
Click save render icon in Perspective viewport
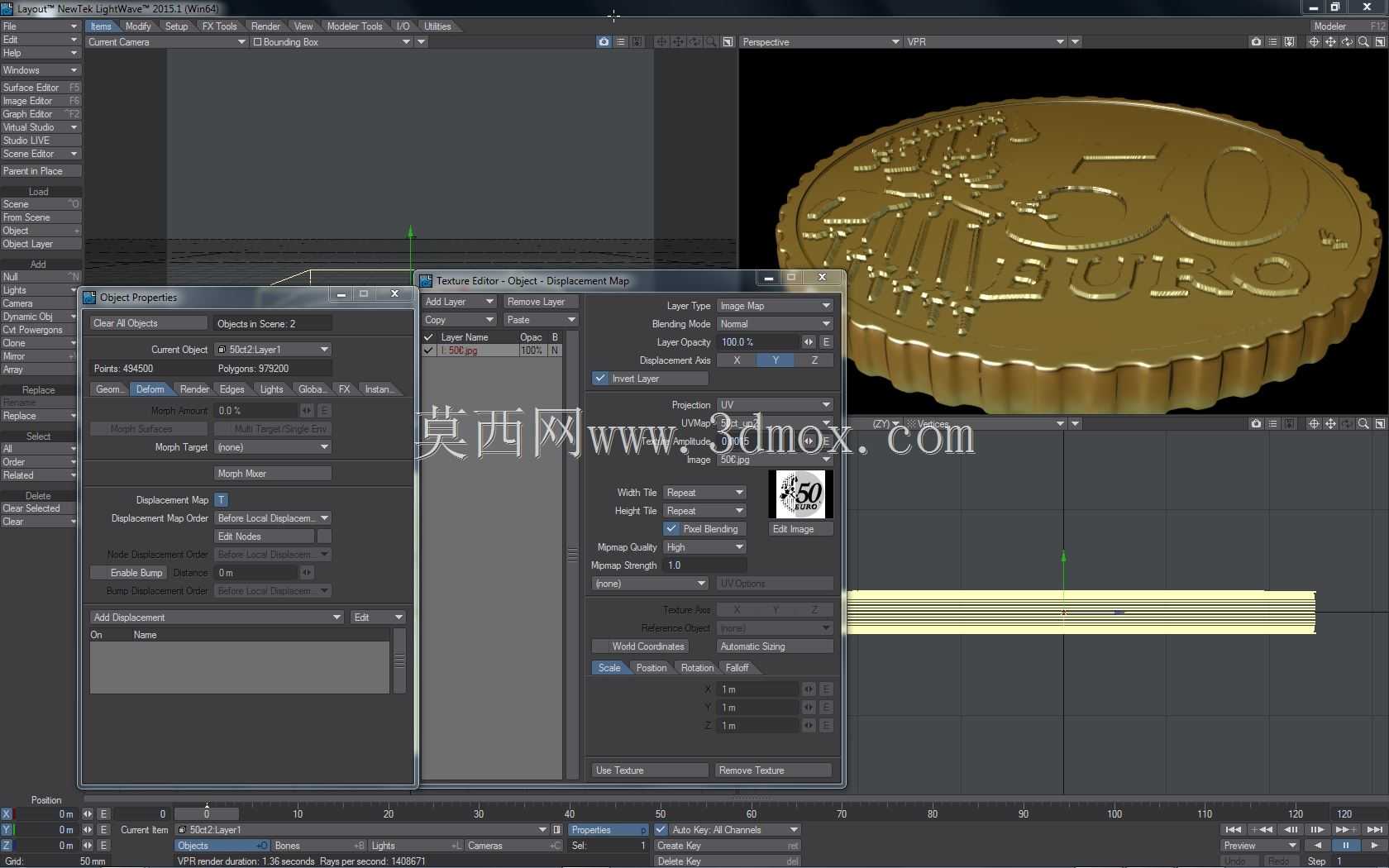[x=1289, y=42]
